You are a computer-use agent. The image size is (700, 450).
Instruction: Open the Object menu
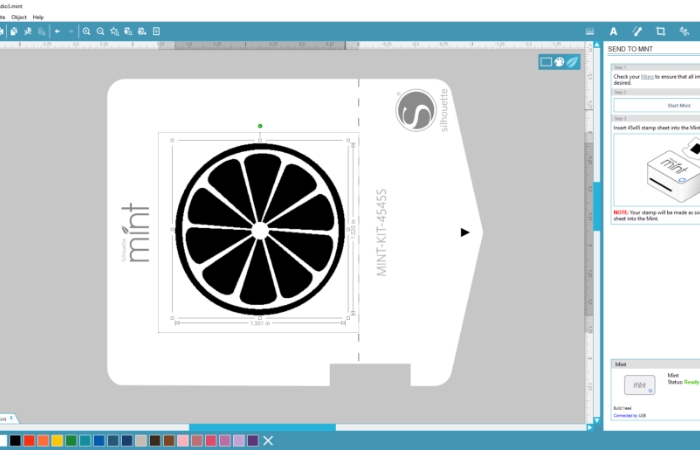(x=19, y=17)
